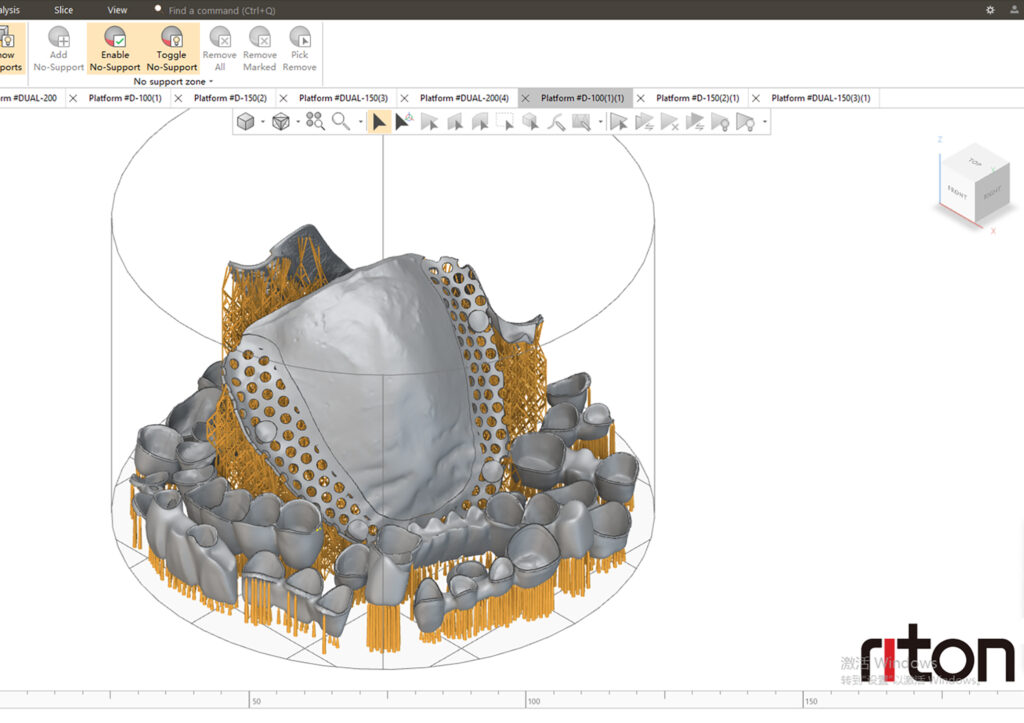This screenshot has height=723, width=1024.
Task: Click the rectangle marquee selection tool
Action: coord(505,121)
